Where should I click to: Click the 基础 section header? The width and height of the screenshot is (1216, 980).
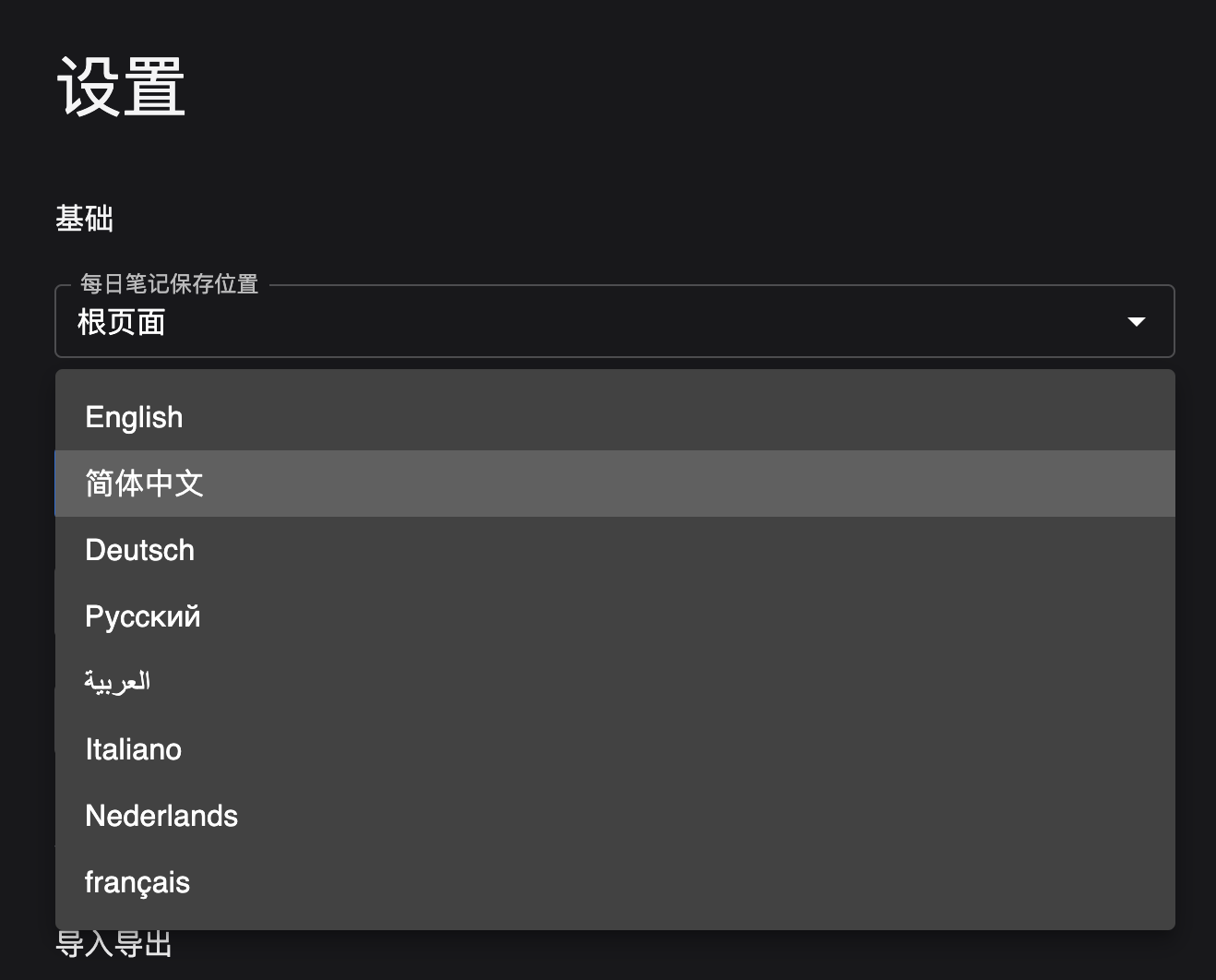coord(84,219)
